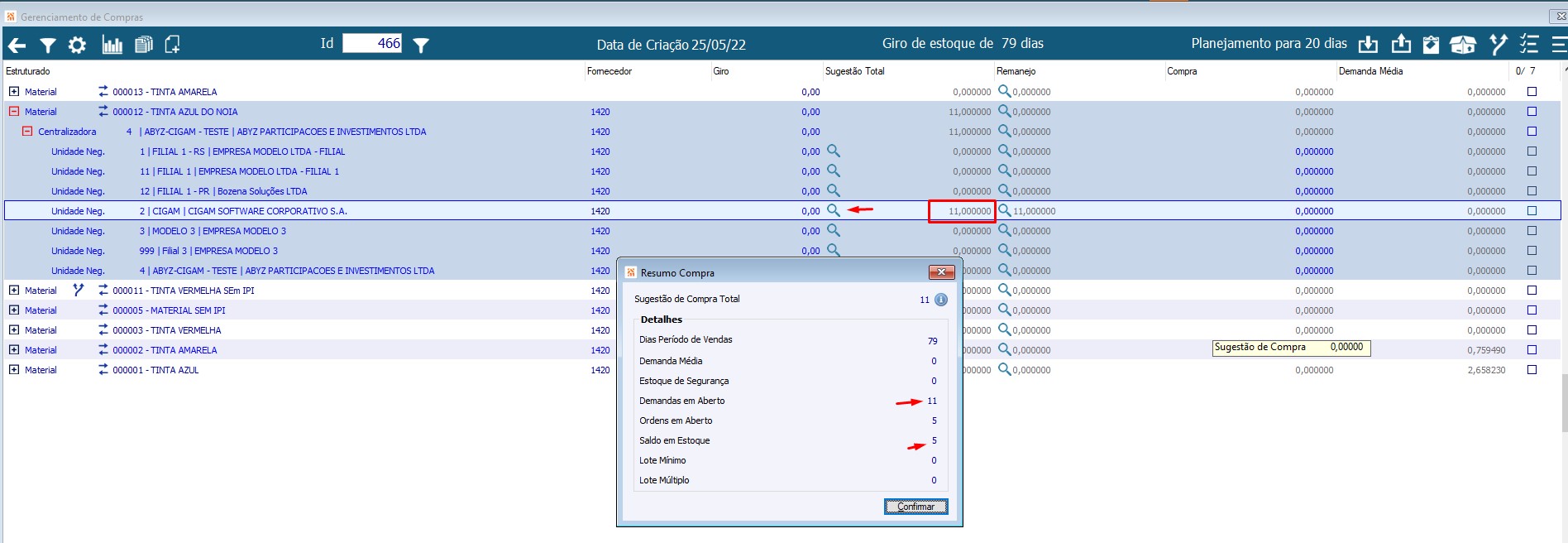
Task: Expand Material 000013 - TINTA AMARELA
Action: [x=14, y=92]
